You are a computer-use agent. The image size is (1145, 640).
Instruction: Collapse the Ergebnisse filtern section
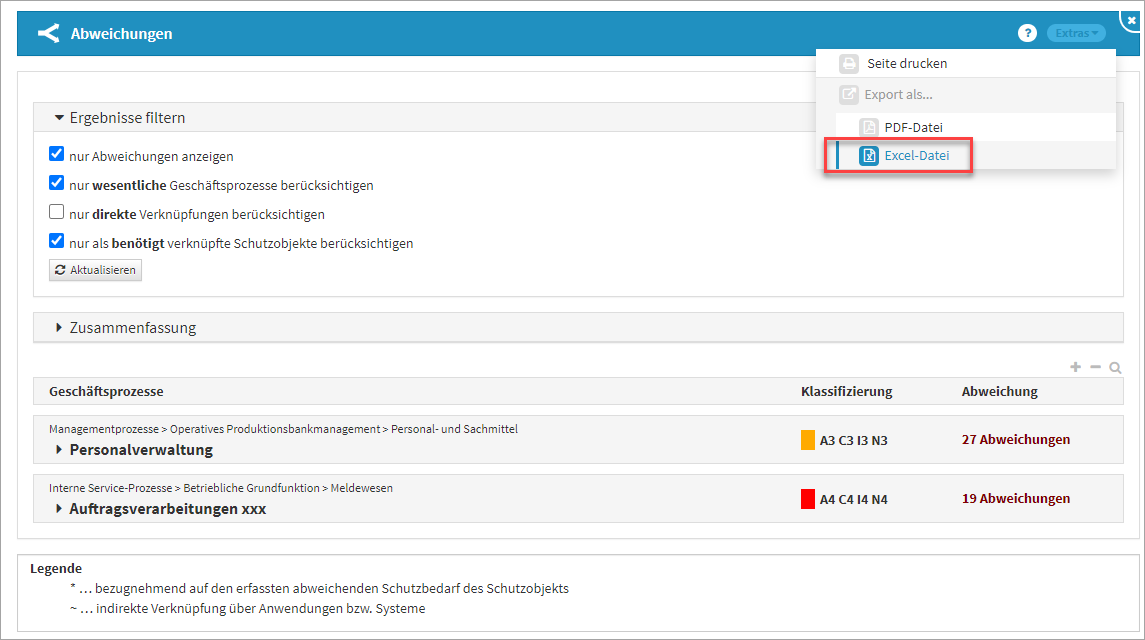59,118
